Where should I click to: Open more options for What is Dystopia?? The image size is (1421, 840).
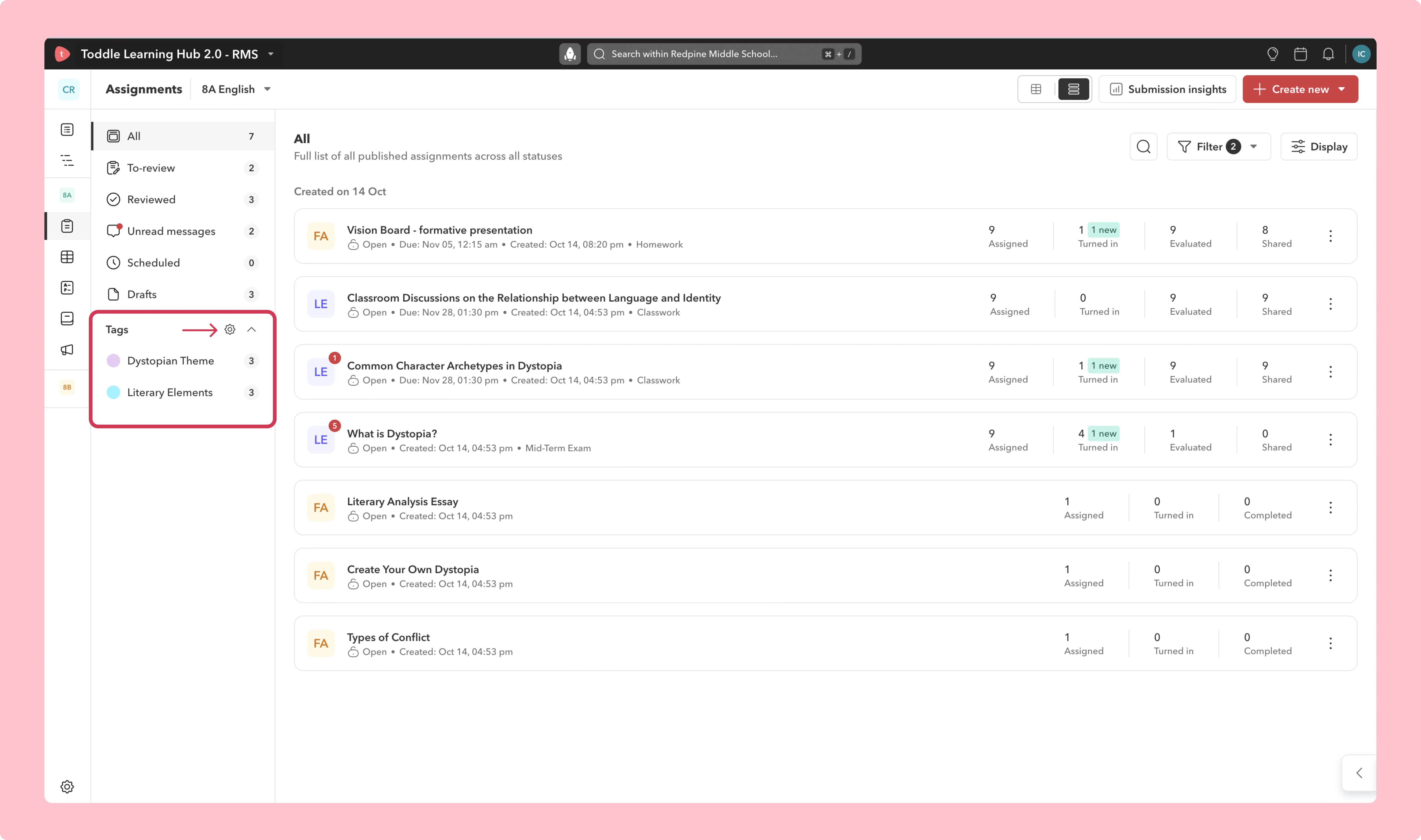(1331, 440)
